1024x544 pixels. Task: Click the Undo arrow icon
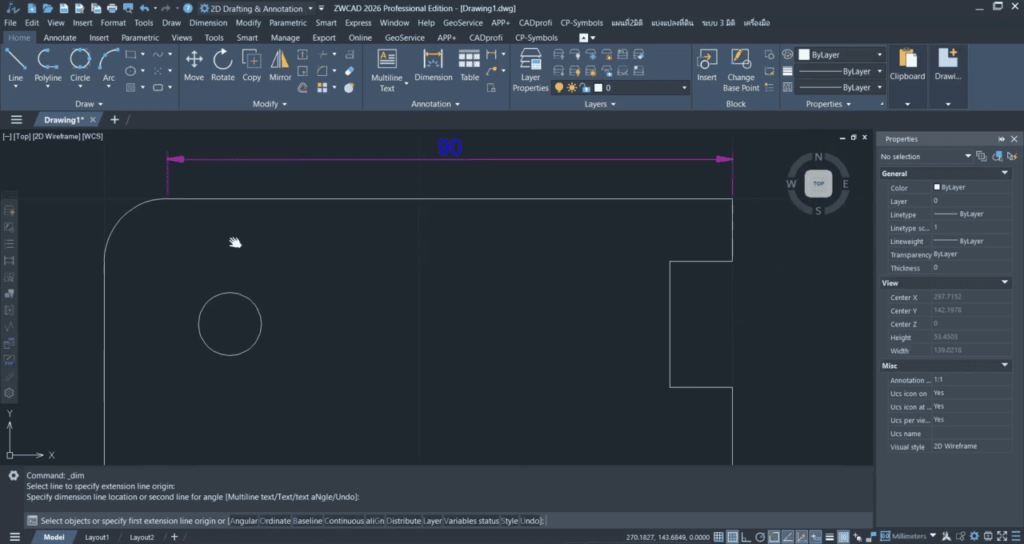coord(144,8)
